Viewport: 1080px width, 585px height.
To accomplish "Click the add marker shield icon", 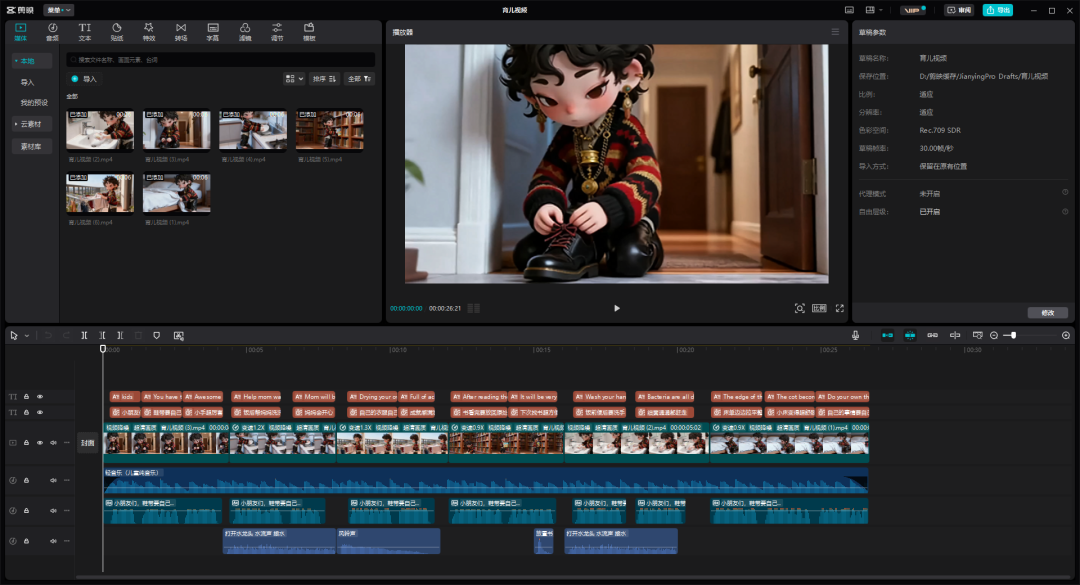I will [157, 336].
